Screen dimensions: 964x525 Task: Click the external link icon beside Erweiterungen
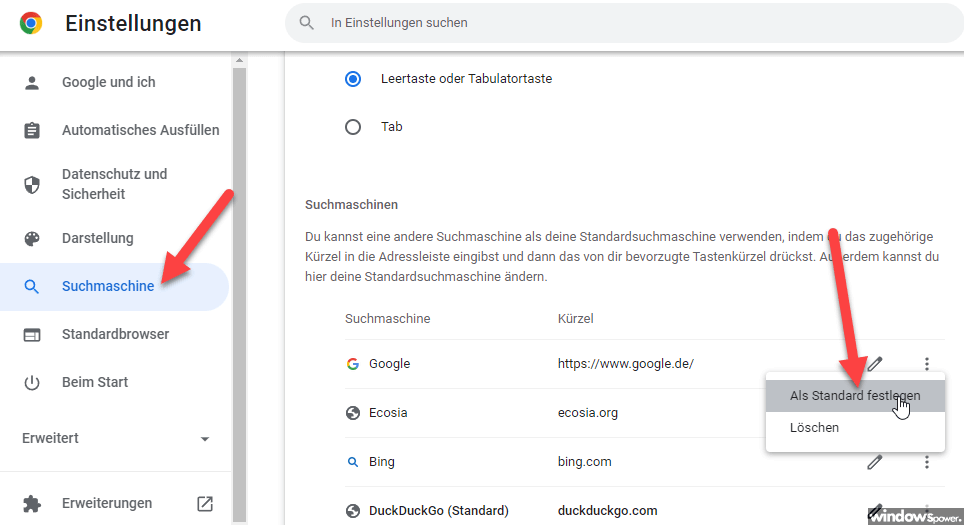coord(205,504)
